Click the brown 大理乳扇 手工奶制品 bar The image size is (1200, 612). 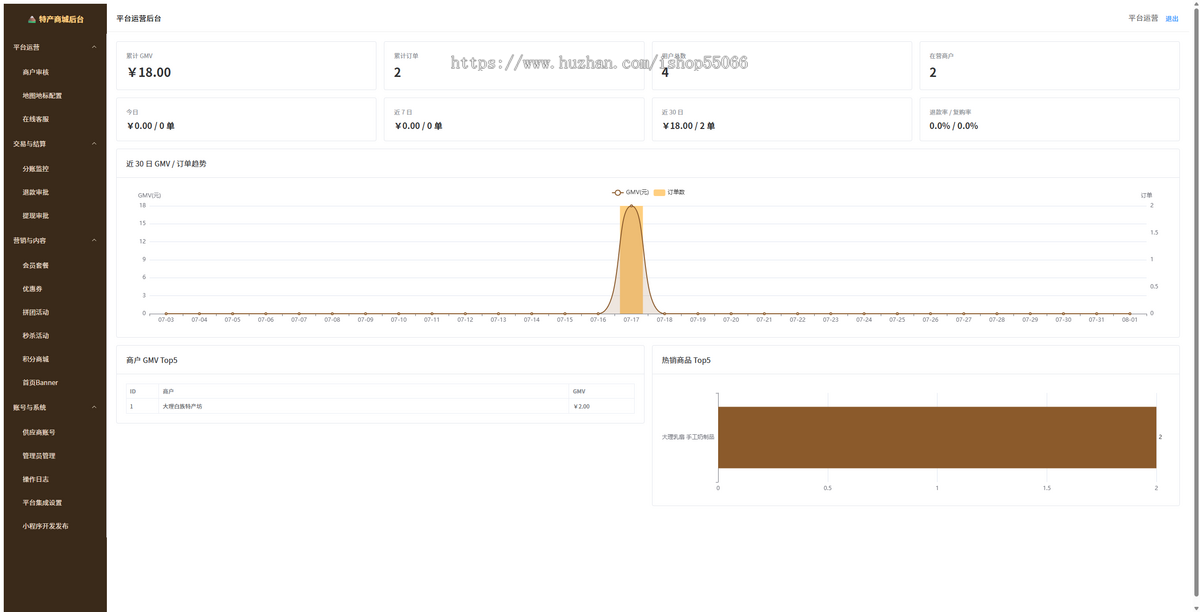[x=937, y=437]
